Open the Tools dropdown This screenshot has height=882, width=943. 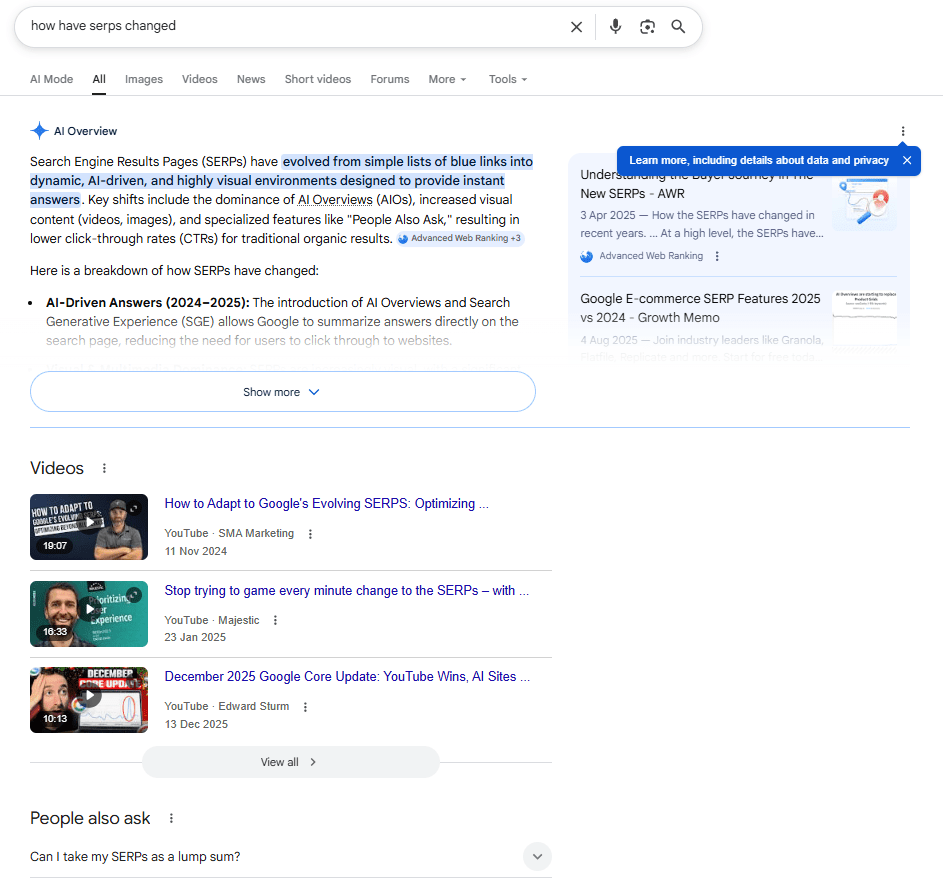pos(507,79)
